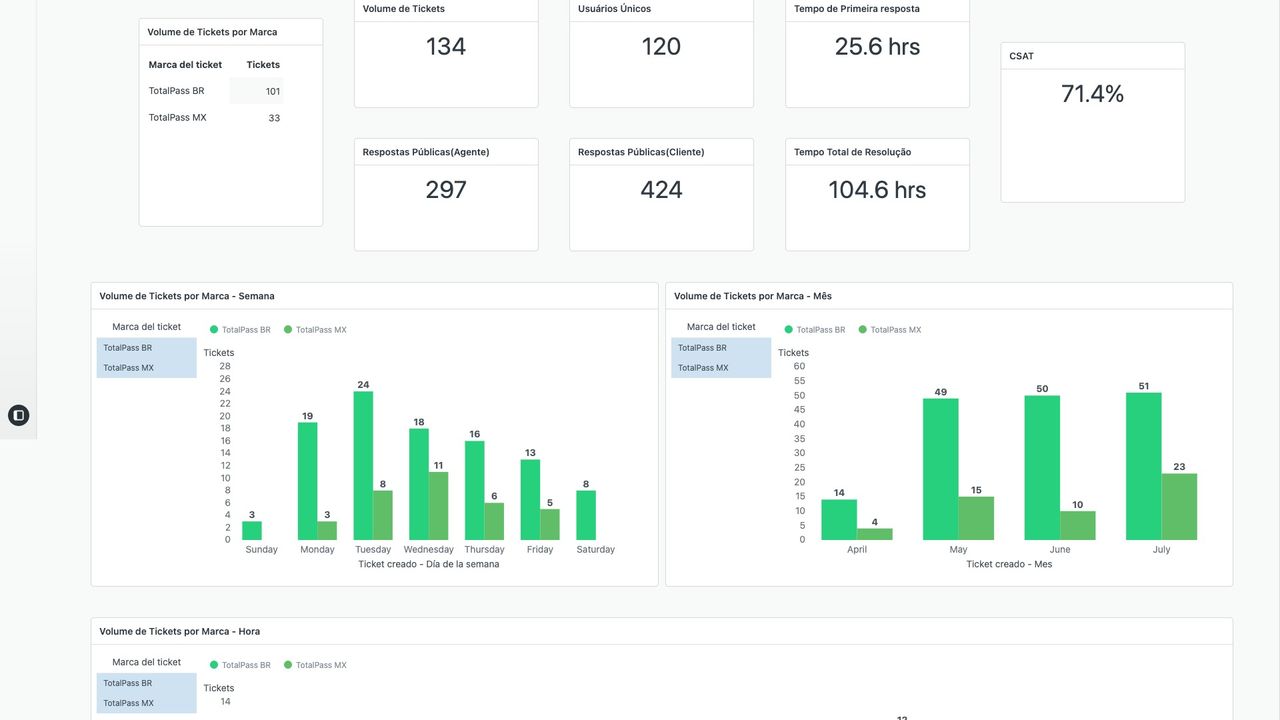Select the 101 tickets cell
The image size is (1280, 720).
click(256, 91)
